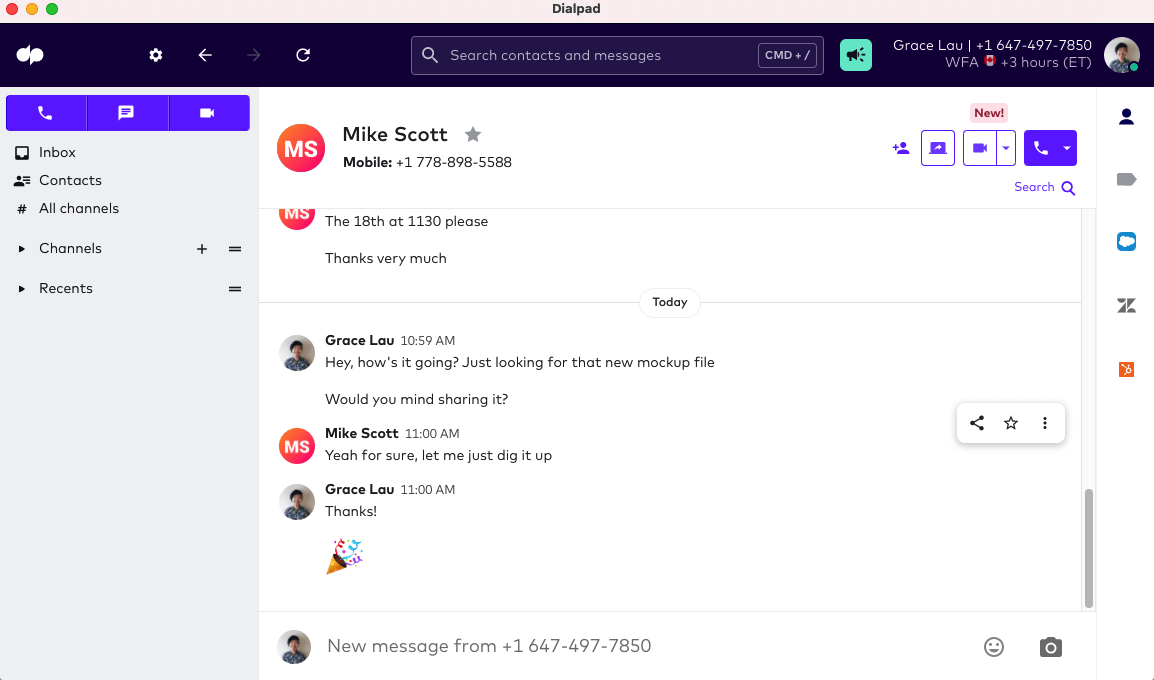The height and width of the screenshot is (680, 1154).
Task: Open settings via the gear icon
Action: tap(155, 55)
